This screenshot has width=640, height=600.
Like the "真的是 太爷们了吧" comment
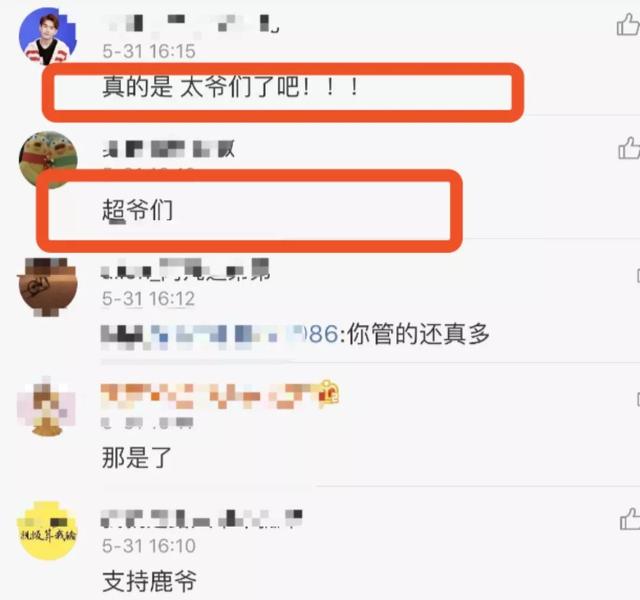click(628, 24)
